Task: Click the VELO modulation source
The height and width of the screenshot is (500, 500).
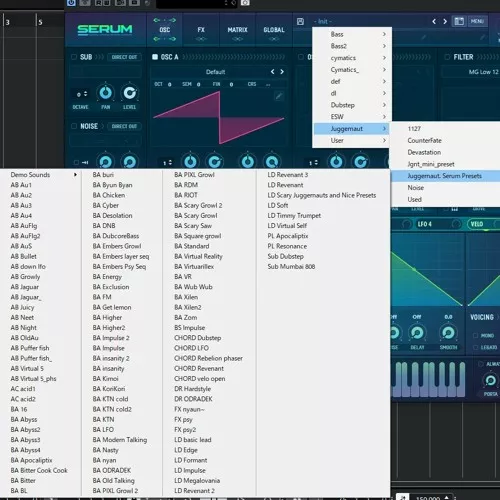Action: click(x=477, y=224)
